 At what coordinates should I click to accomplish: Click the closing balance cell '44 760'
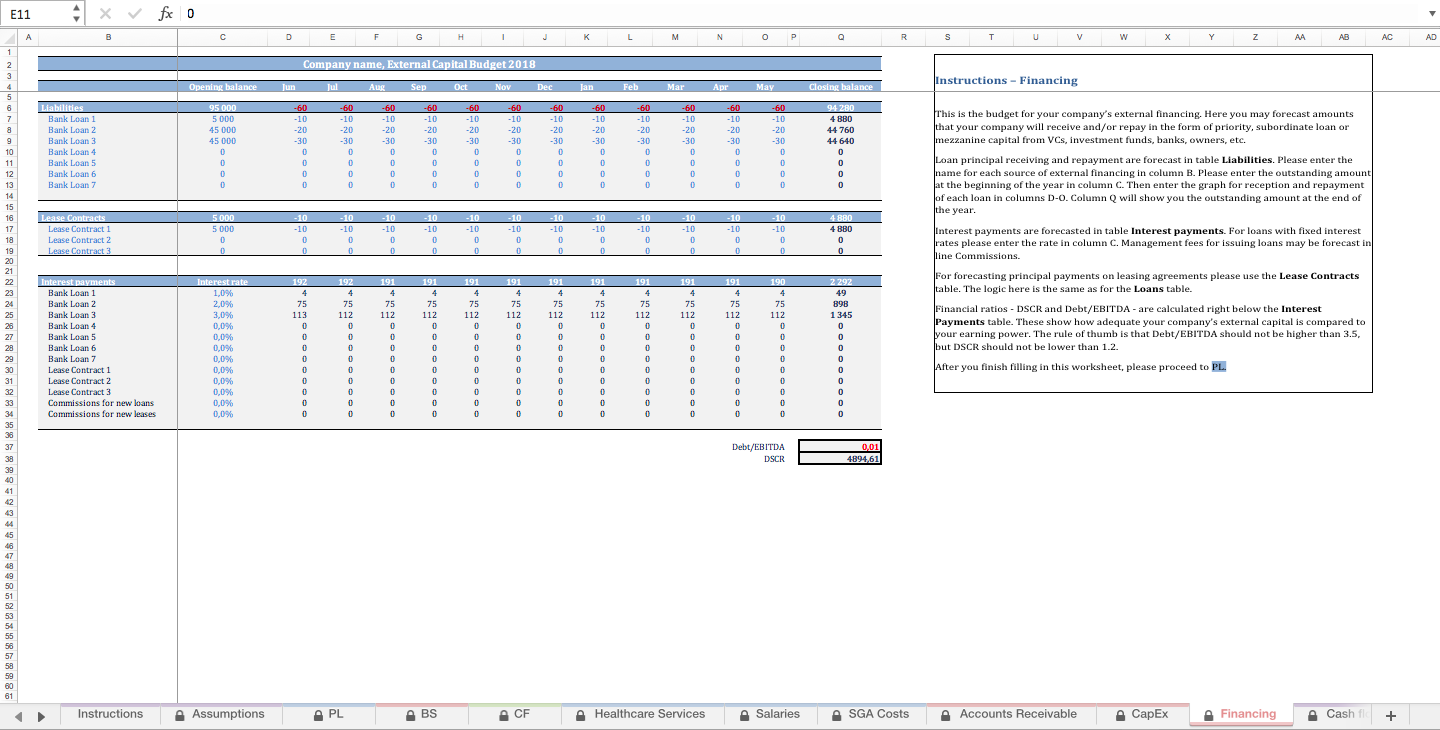click(x=841, y=130)
